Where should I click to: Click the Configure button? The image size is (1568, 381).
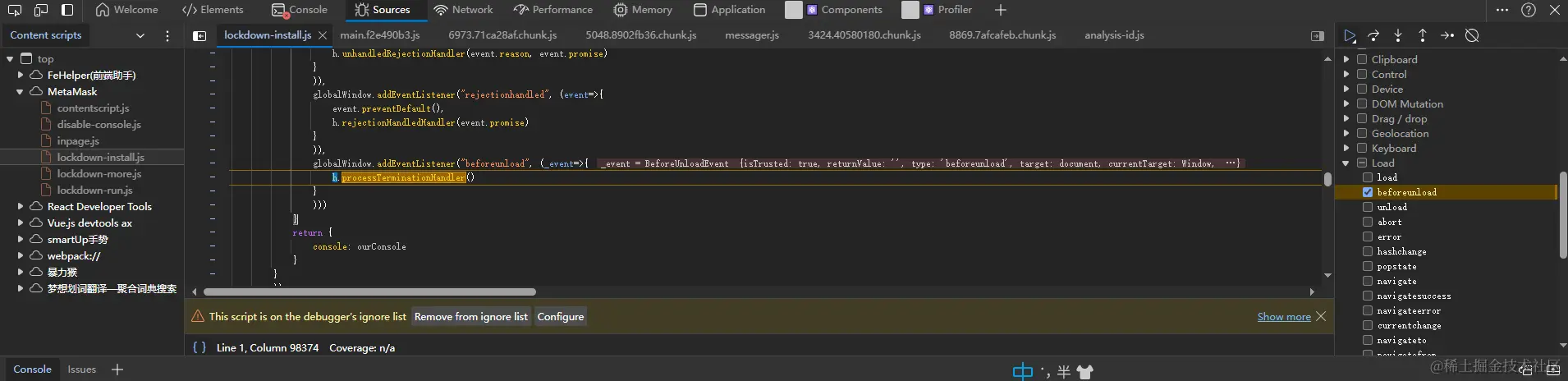click(x=561, y=316)
